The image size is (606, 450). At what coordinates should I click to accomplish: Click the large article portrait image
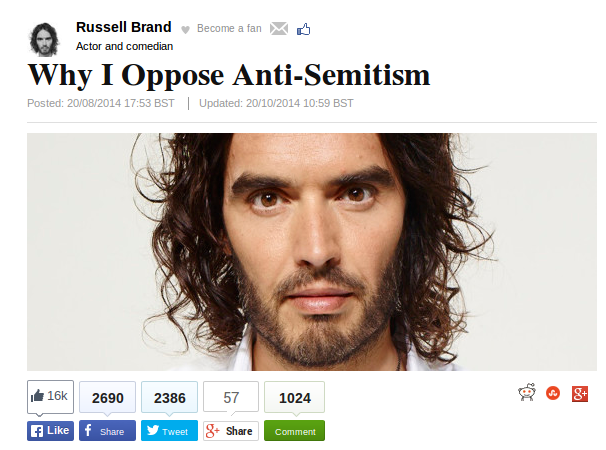[312, 252]
